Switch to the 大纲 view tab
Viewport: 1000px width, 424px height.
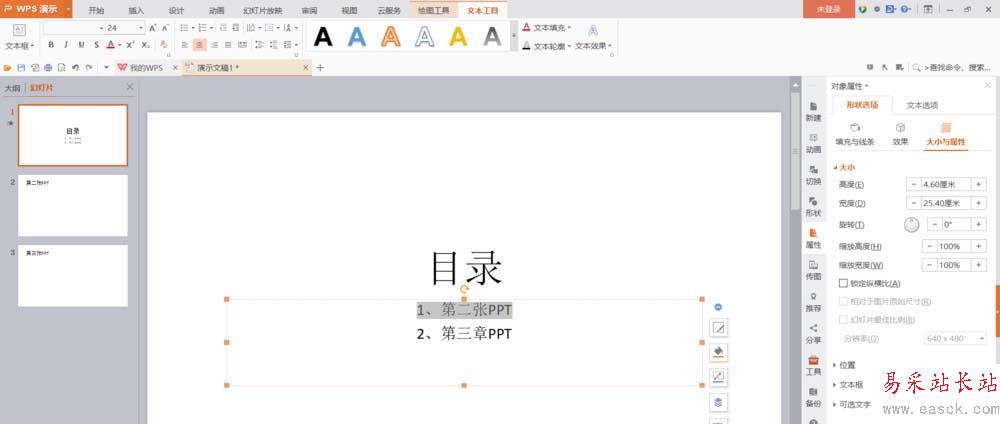click(12, 87)
